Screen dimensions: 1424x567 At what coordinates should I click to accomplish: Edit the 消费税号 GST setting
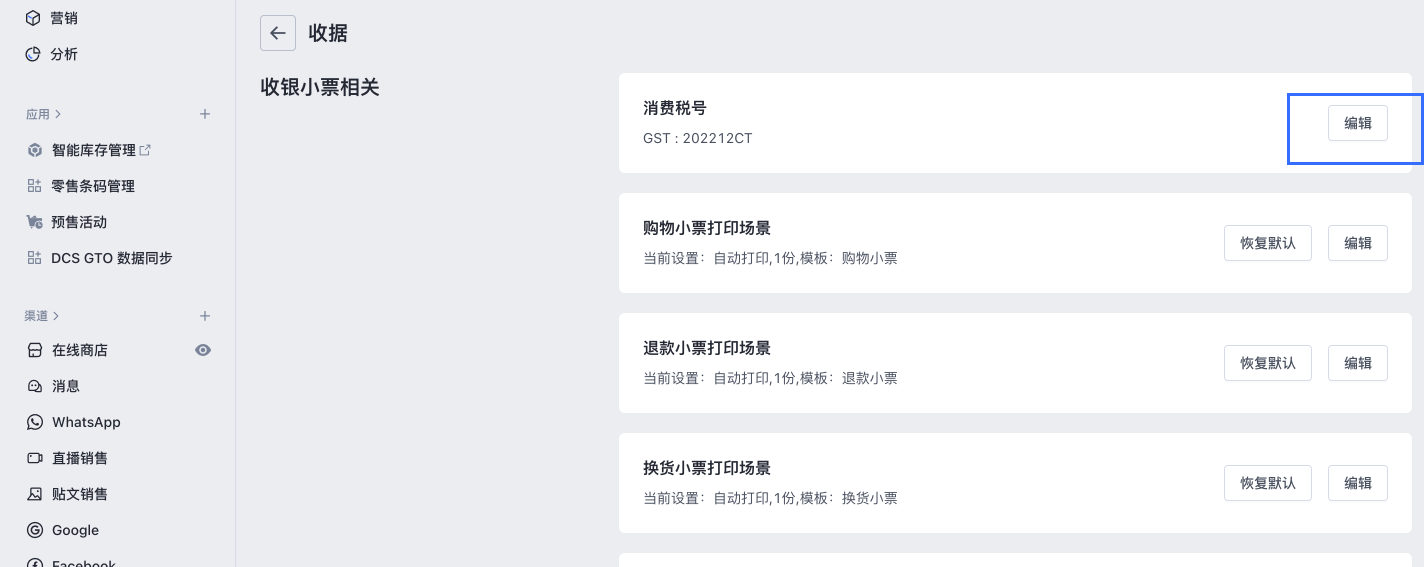(1357, 123)
